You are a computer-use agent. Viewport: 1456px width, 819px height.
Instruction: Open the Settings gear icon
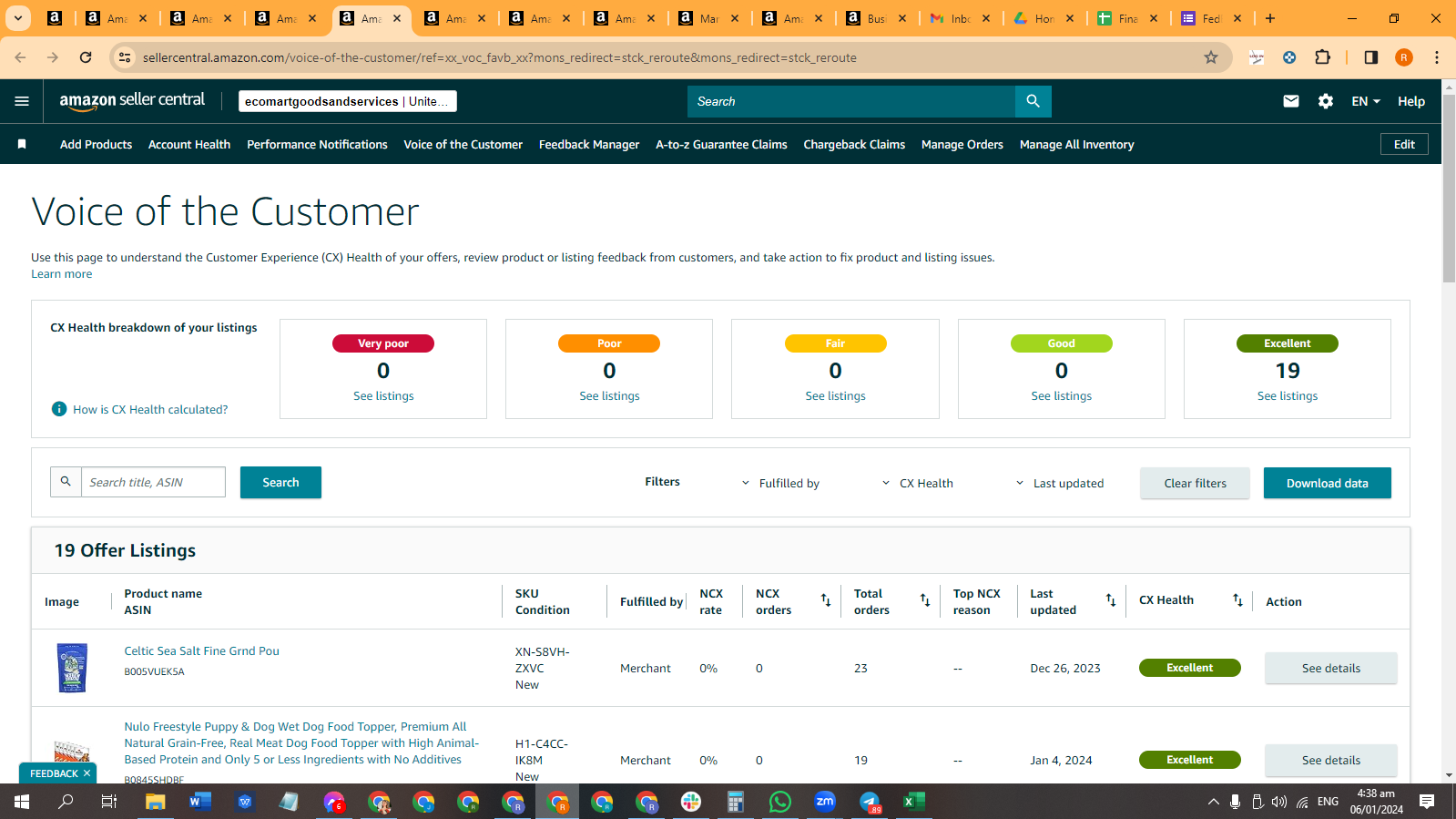pos(1326,101)
